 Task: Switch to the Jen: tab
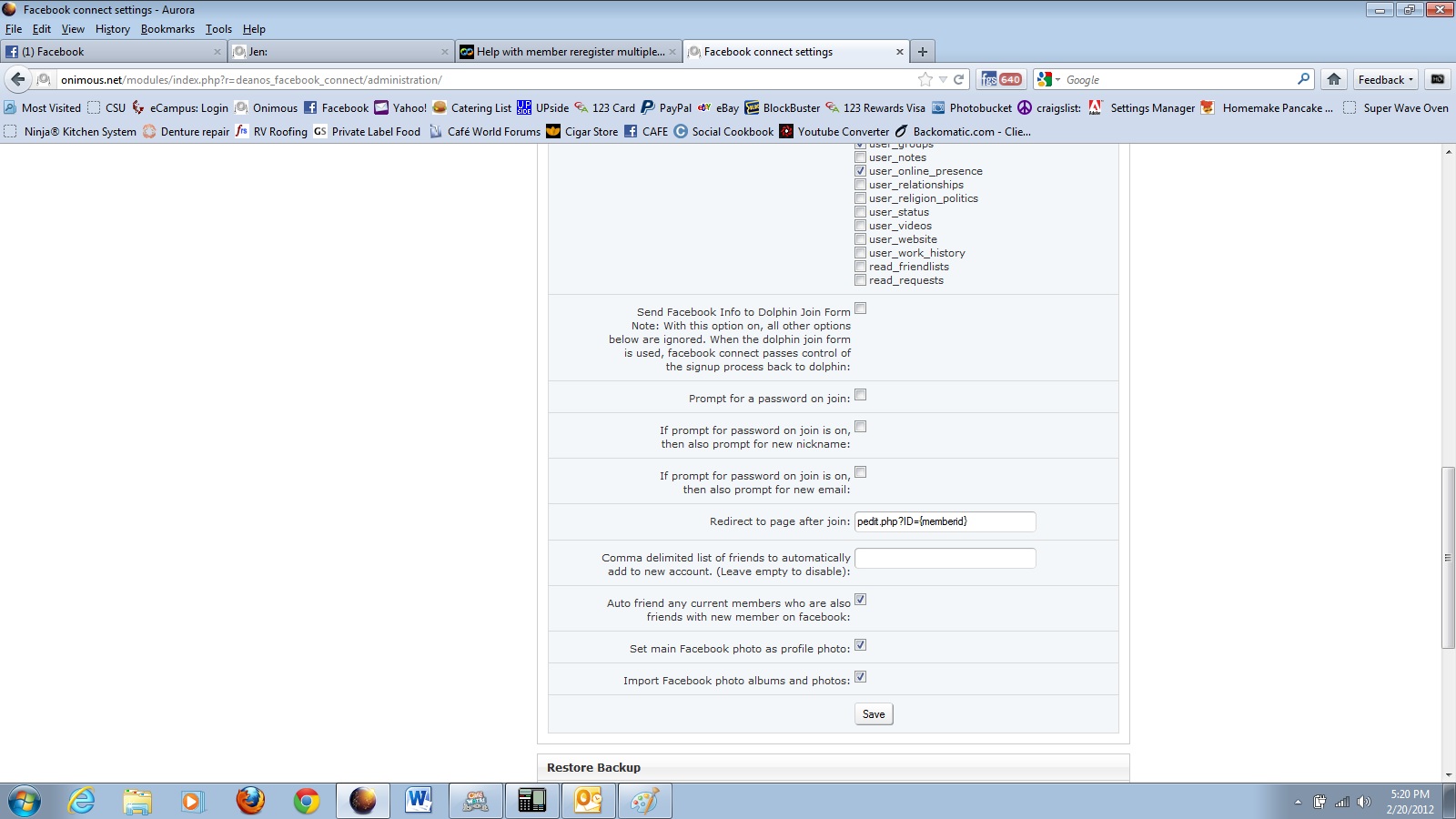click(341, 52)
